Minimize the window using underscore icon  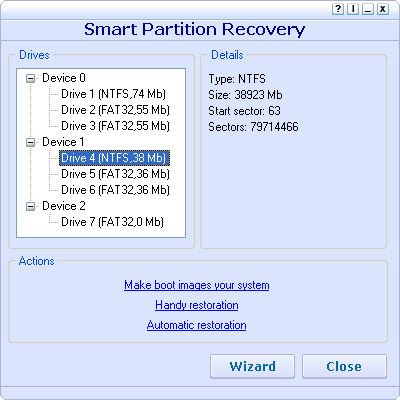point(367,9)
